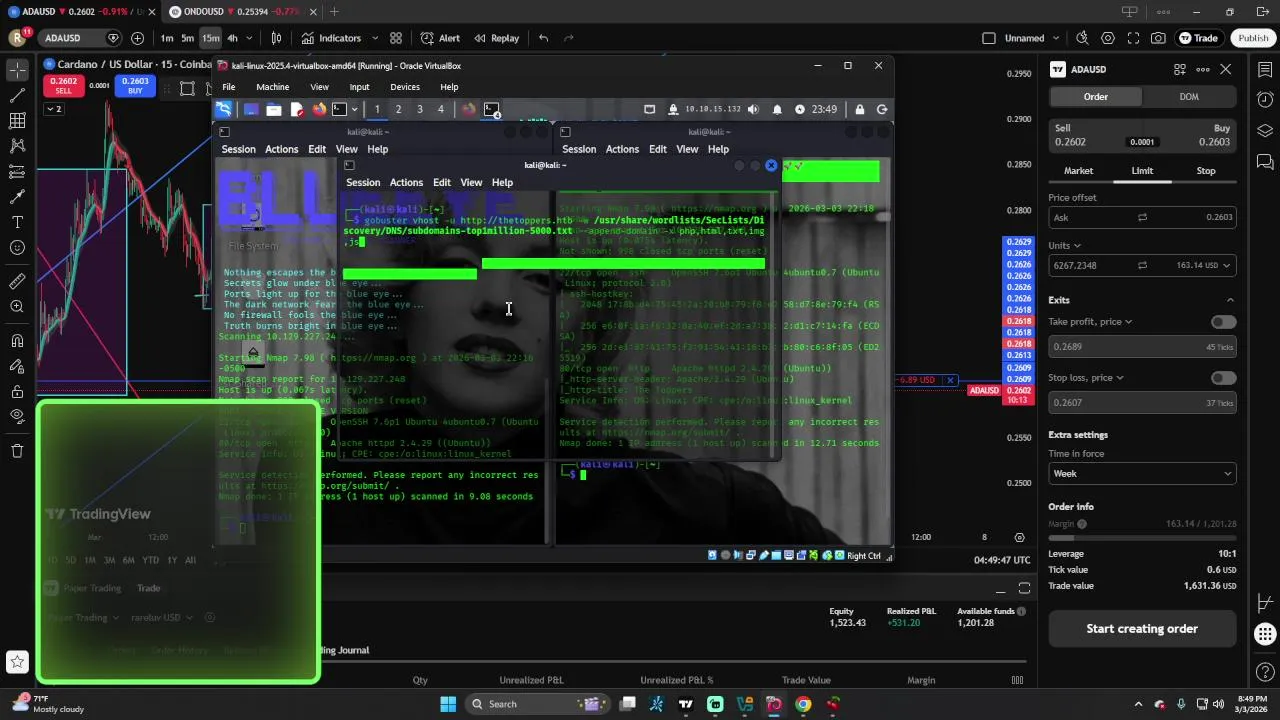Open Unnamed layout dropdown arrow
The width and height of the screenshot is (1280, 720).
coord(1056,38)
